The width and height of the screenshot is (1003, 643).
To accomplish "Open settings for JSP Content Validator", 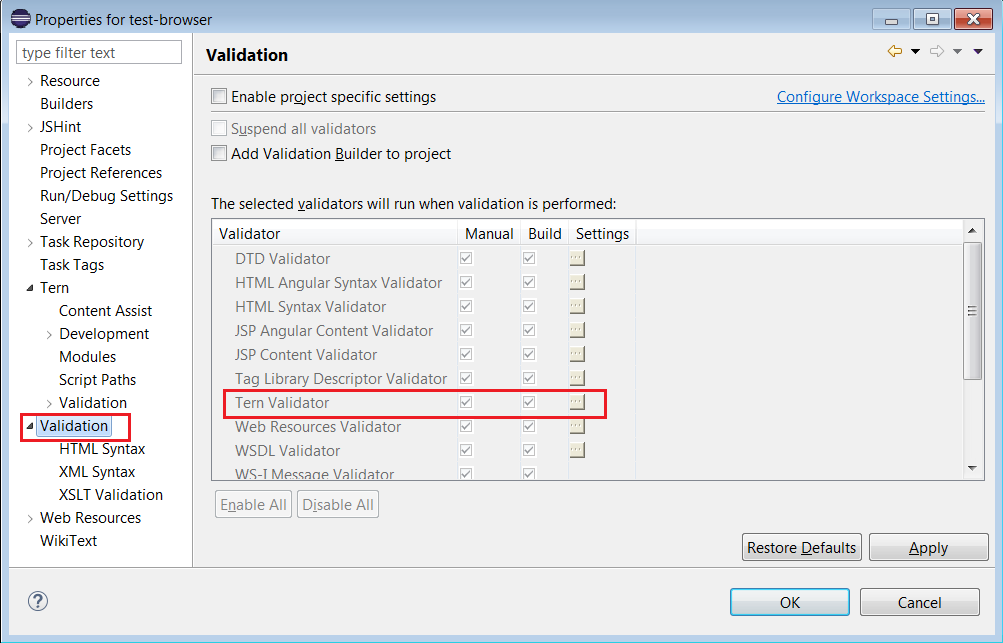I will tap(577, 354).
